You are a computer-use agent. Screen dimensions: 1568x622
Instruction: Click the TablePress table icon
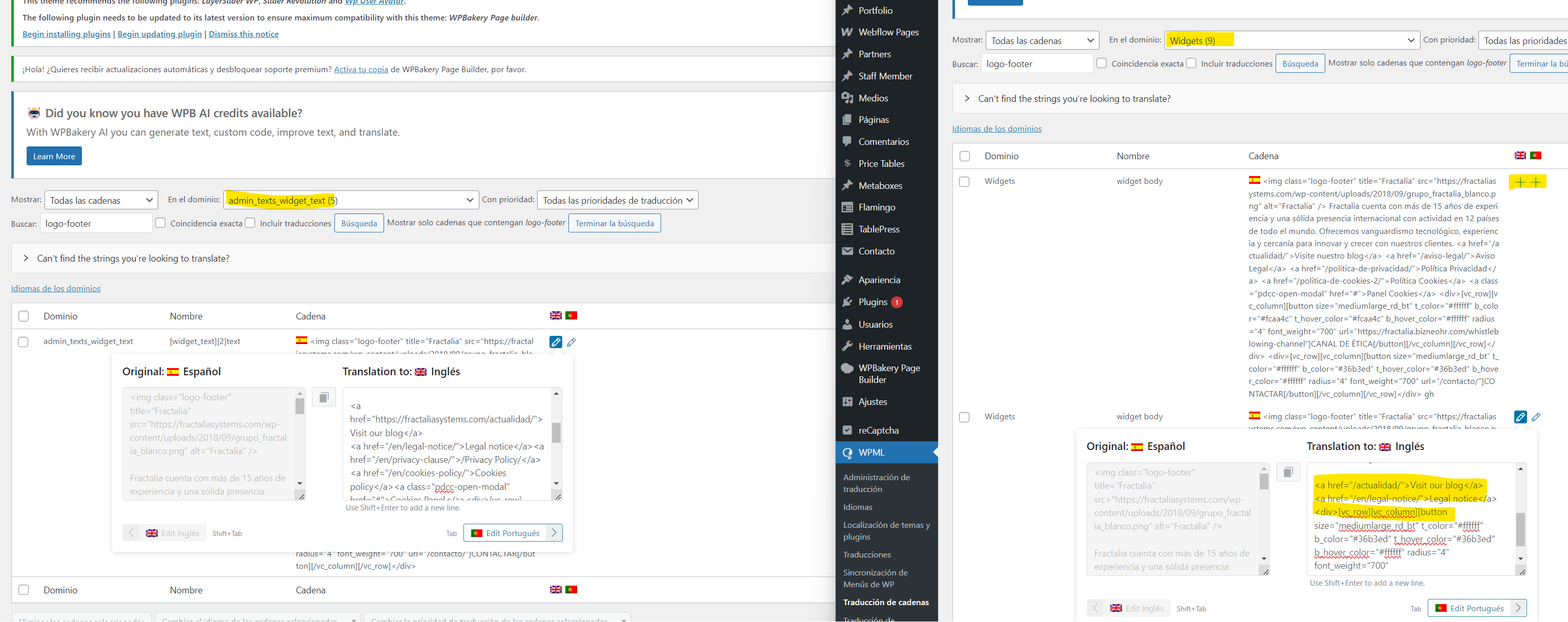click(x=846, y=229)
